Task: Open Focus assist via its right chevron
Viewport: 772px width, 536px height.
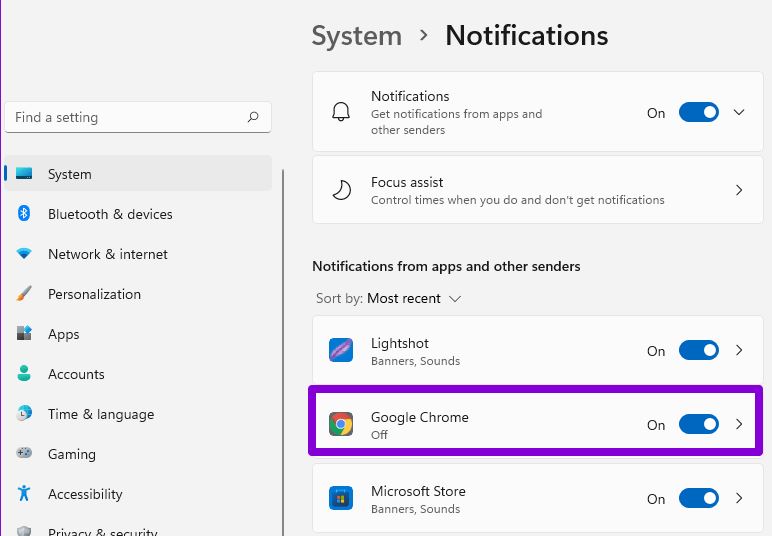Action: 739,190
